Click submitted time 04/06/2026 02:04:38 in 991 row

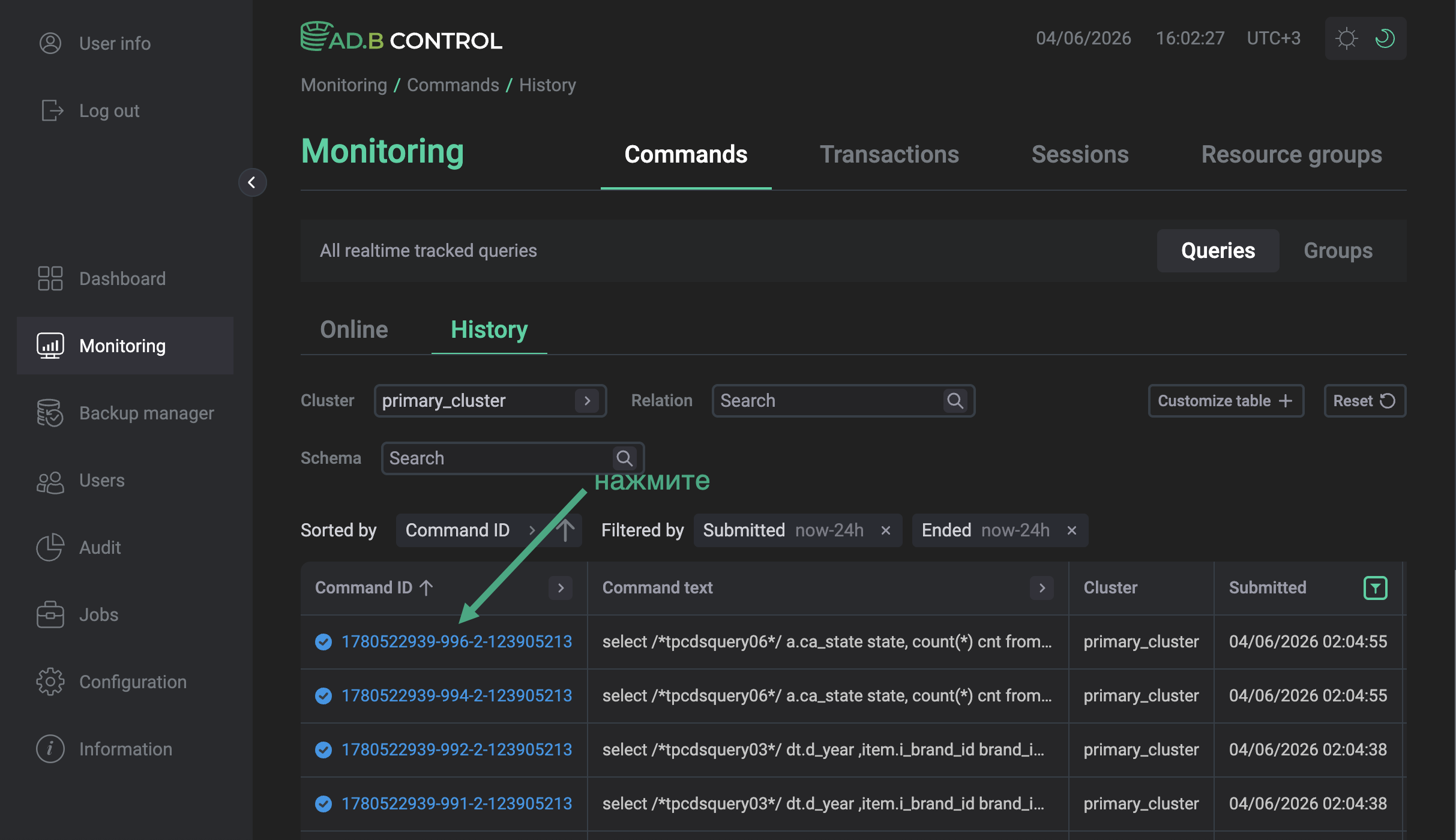(x=1308, y=804)
